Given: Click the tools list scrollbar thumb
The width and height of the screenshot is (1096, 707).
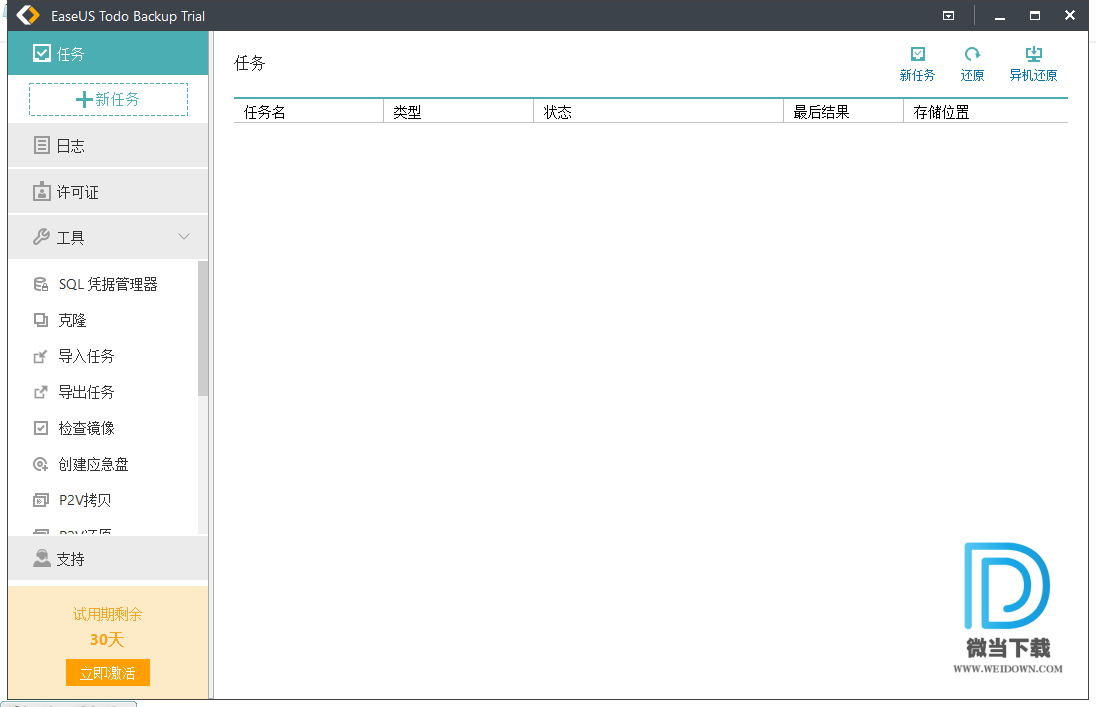Looking at the screenshot, I should point(203,329).
